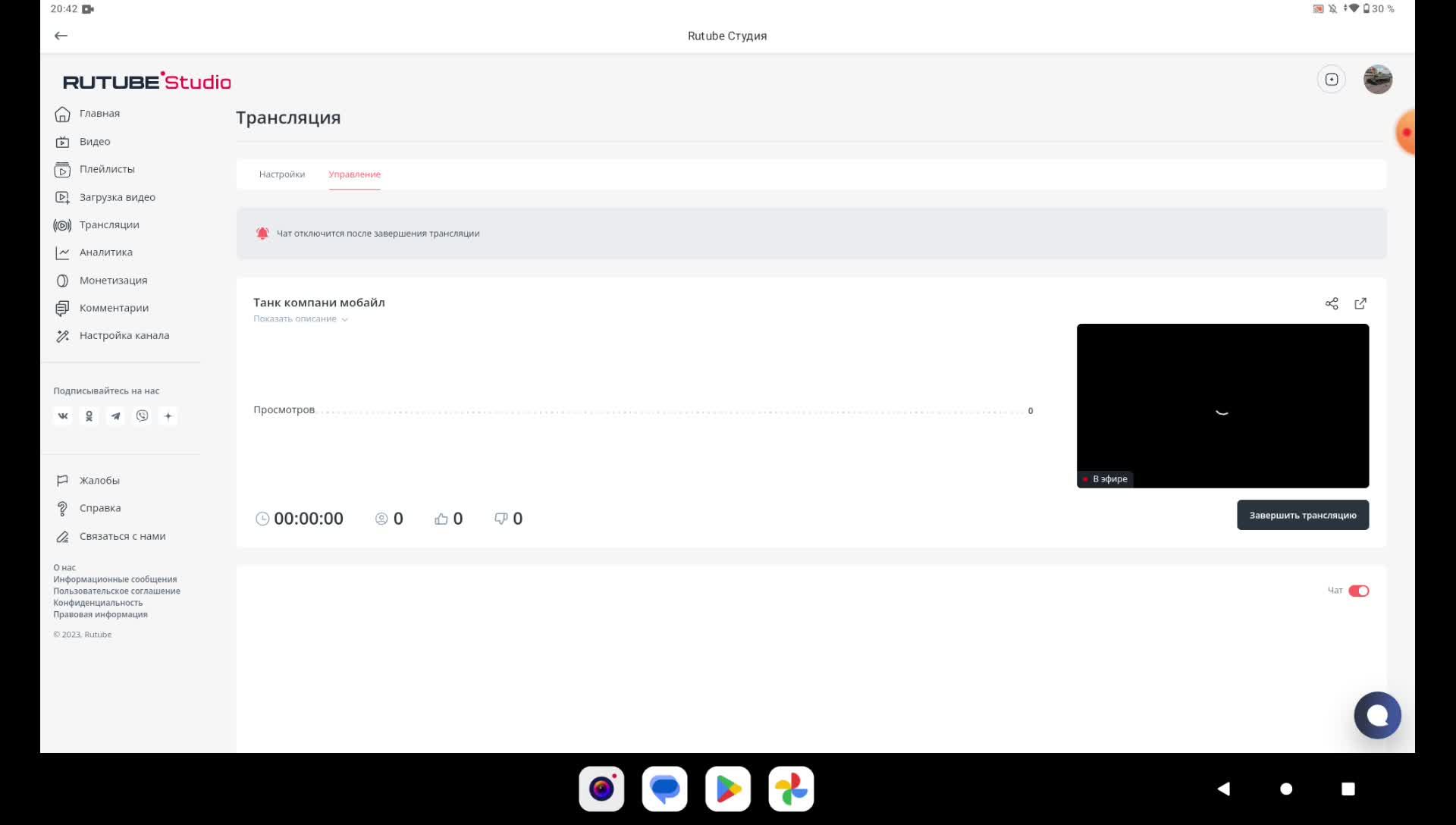The image size is (1456, 825).
Task: Click the add video icon in header
Action: click(1332, 80)
